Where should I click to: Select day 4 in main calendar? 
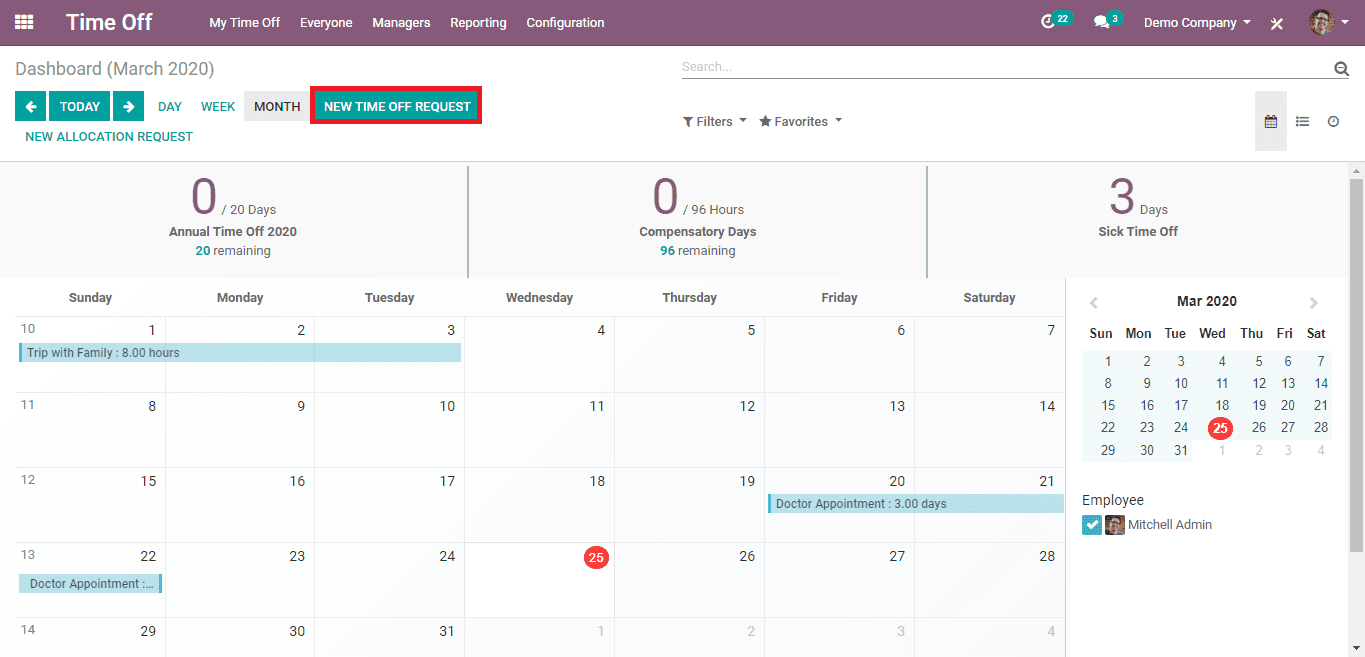601,330
